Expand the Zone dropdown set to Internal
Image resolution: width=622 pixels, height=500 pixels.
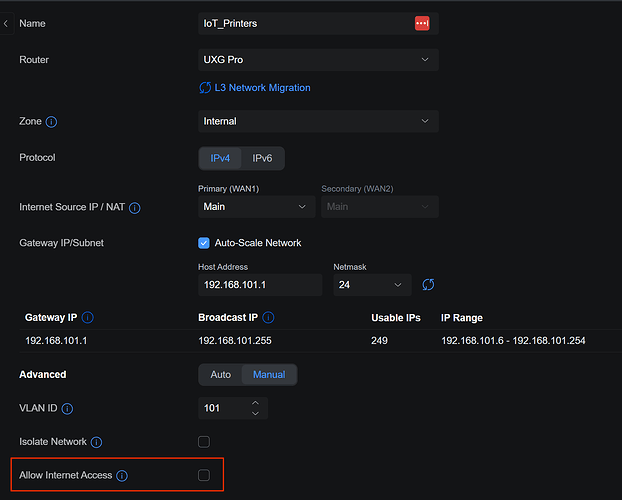(x=318, y=121)
